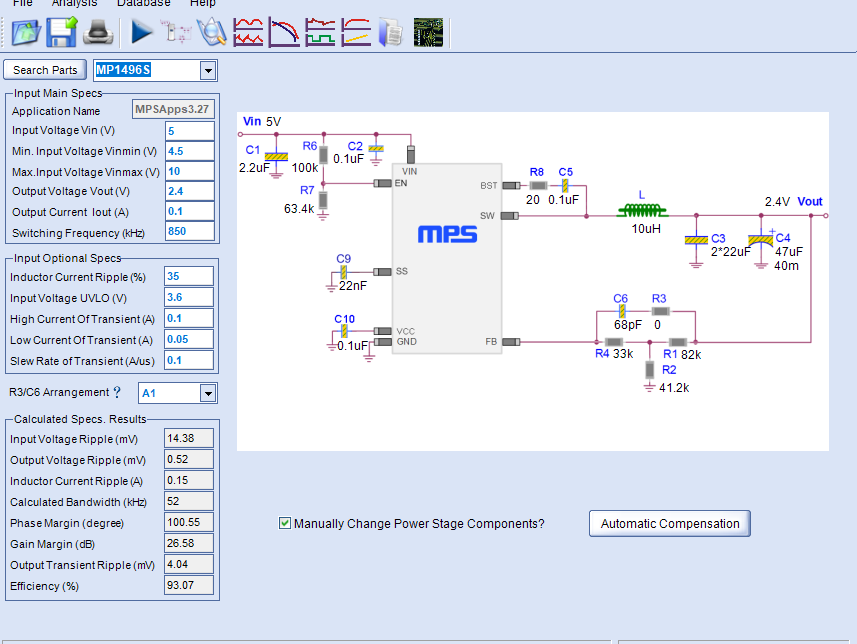Uncheck Manually Change Power Stage Components
The height and width of the screenshot is (644, 857).
point(285,523)
